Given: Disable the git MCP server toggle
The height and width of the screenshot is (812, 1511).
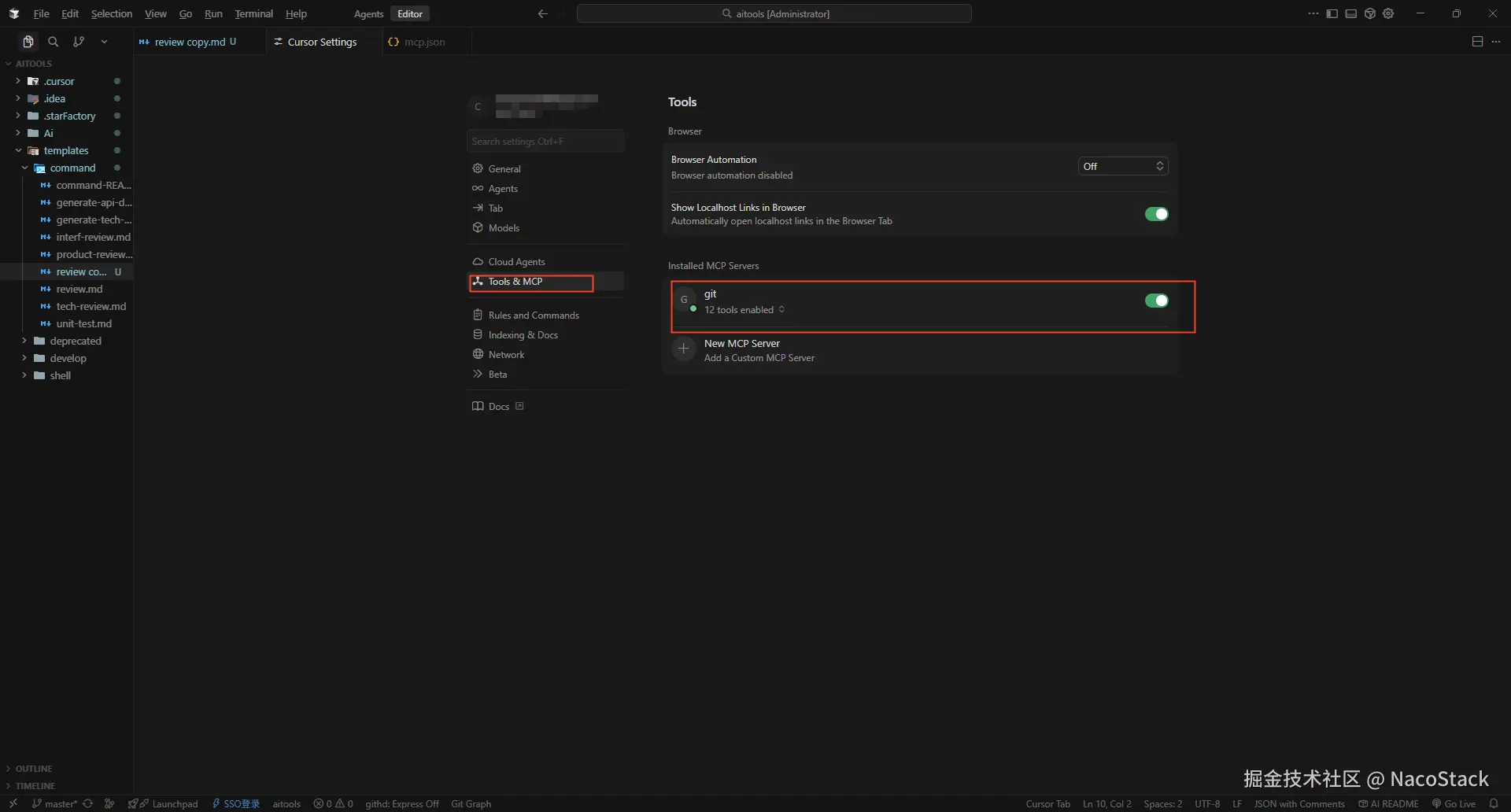Looking at the screenshot, I should pyautogui.click(x=1156, y=301).
